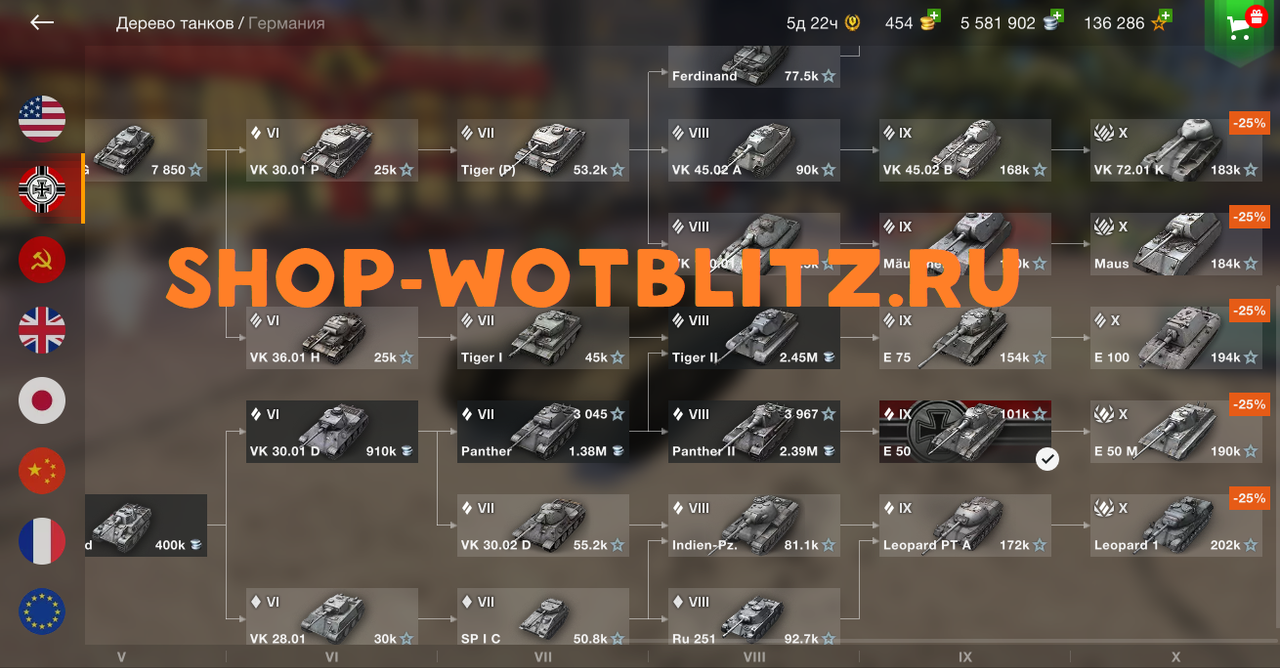Toggle the E 50 selected checkmark
Viewport: 1280px width, 668px height.
[1047, 459]
